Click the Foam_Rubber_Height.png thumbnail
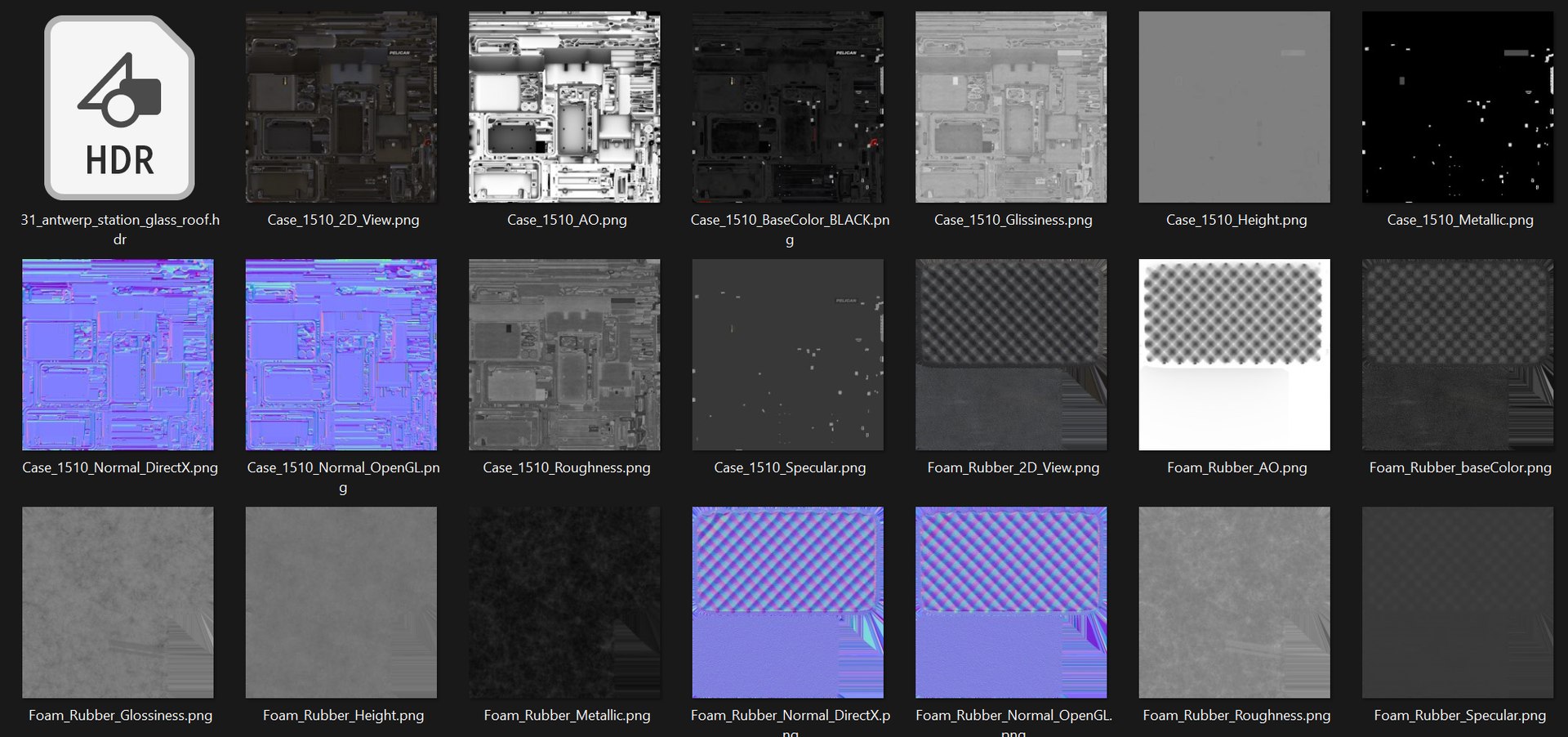This screenshot has width=1568, height=737. [341, 602]
